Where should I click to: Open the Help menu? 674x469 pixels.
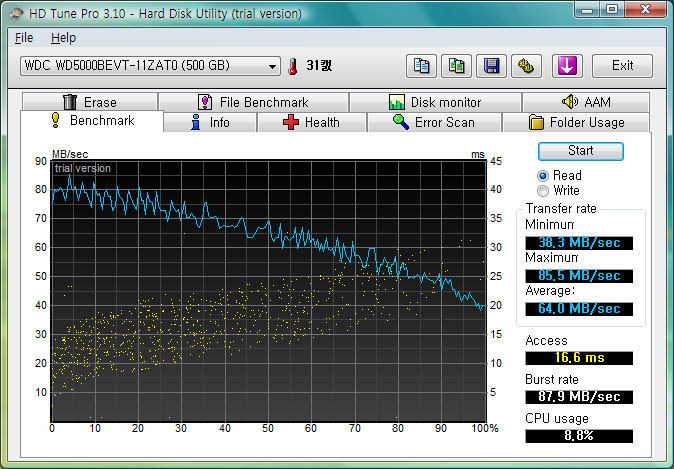63,37
